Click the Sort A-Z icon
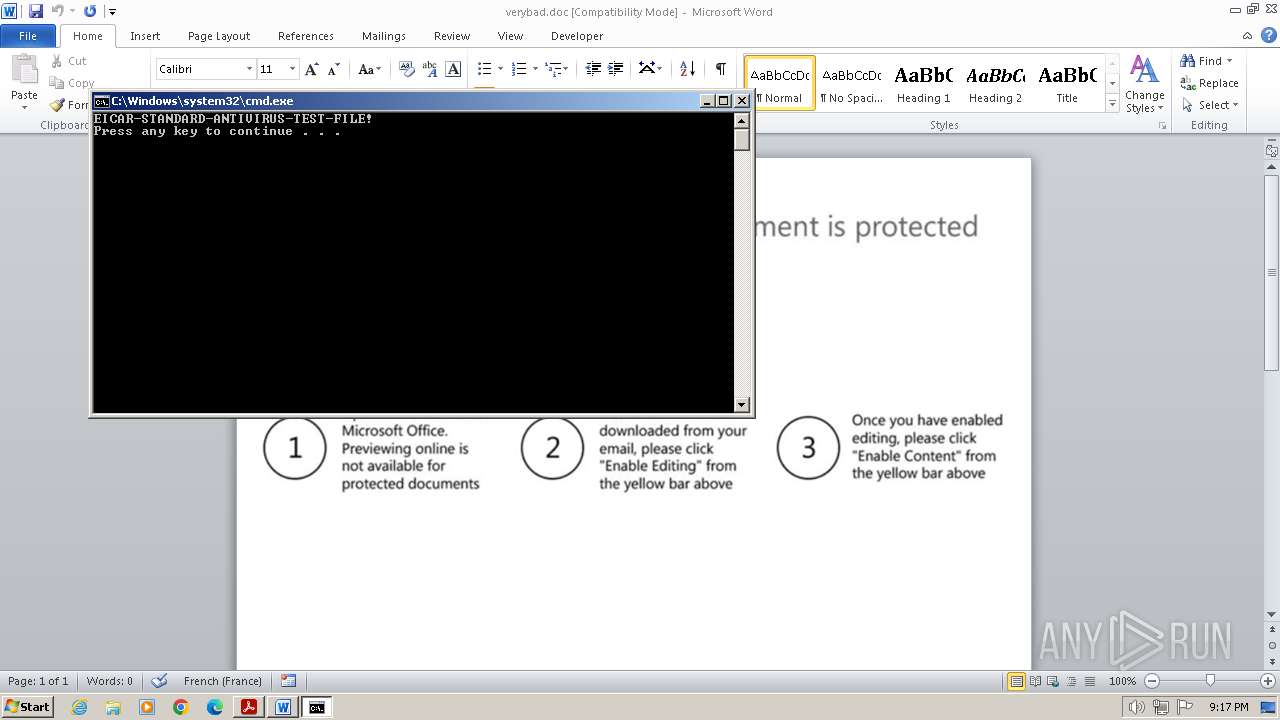The height and width of the screenshot is (720, 1280). click(687, 69)
